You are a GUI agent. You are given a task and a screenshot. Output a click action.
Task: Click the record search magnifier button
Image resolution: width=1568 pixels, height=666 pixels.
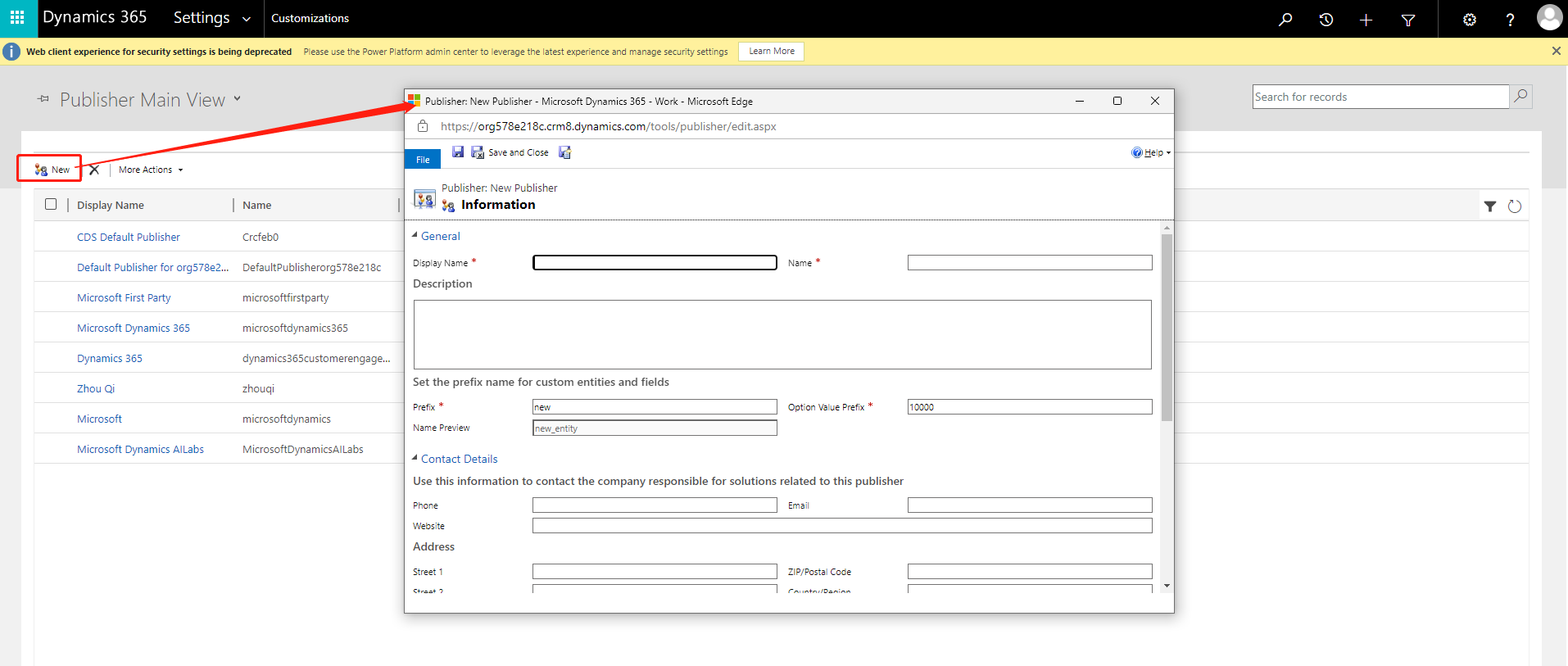click(x=1520, y=97)
